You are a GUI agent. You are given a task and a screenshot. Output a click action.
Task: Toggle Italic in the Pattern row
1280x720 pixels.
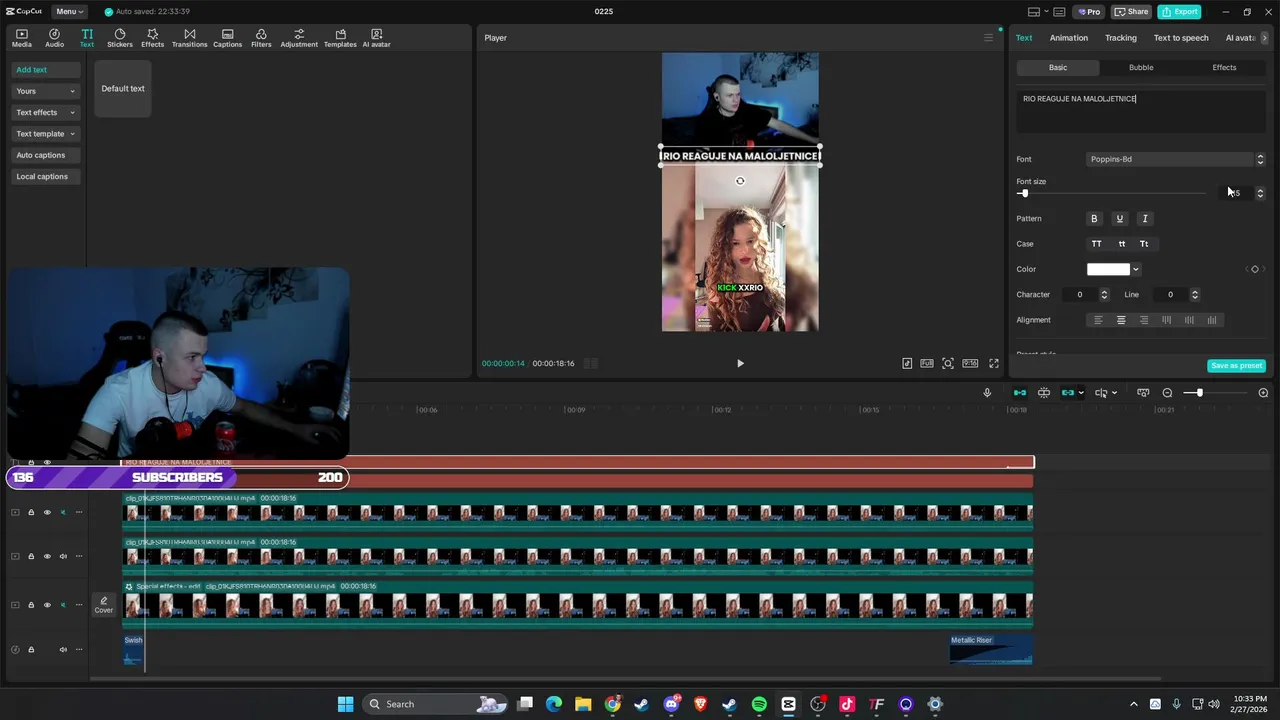(1145, 218)
